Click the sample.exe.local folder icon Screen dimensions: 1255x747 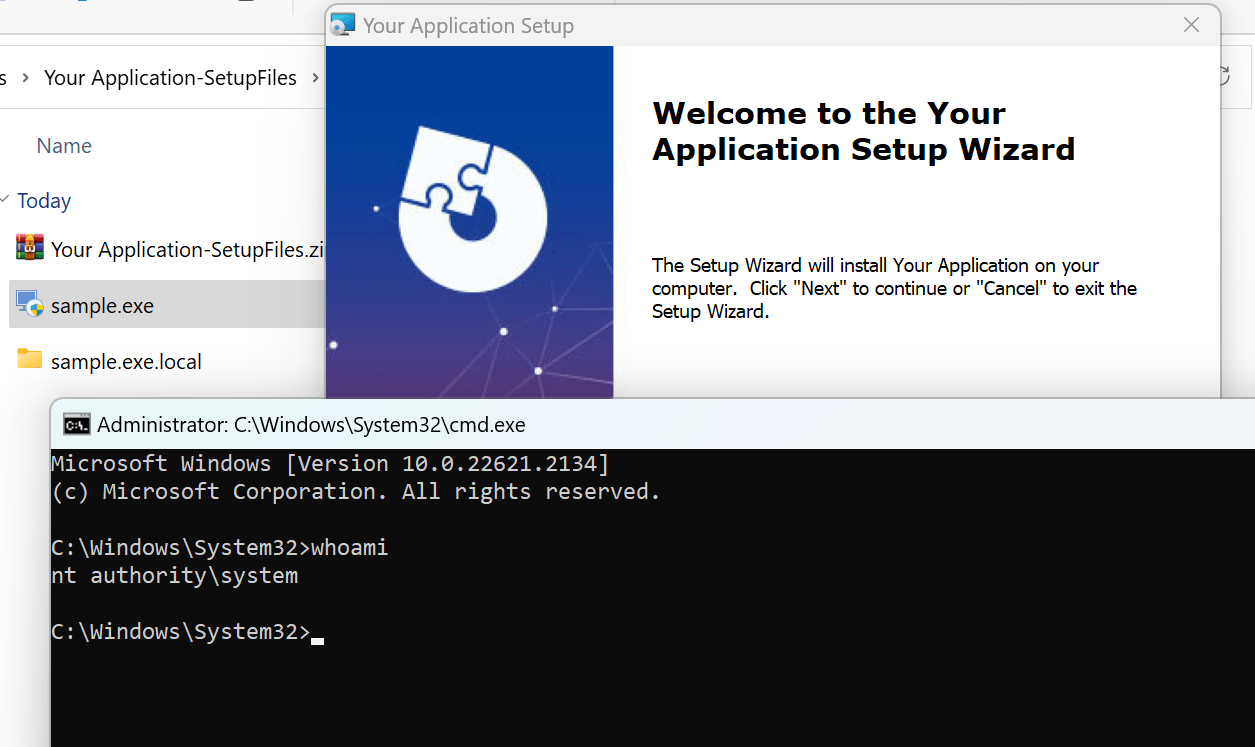[x=30, y=360]
